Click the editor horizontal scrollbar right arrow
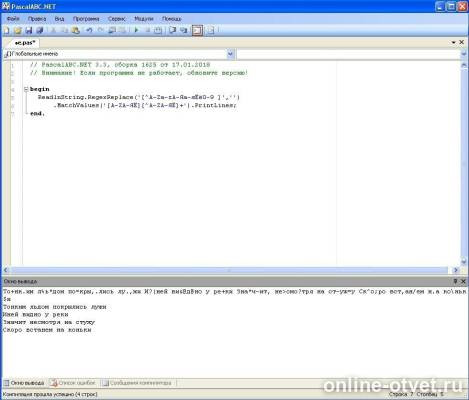 (x=456, y=270)
